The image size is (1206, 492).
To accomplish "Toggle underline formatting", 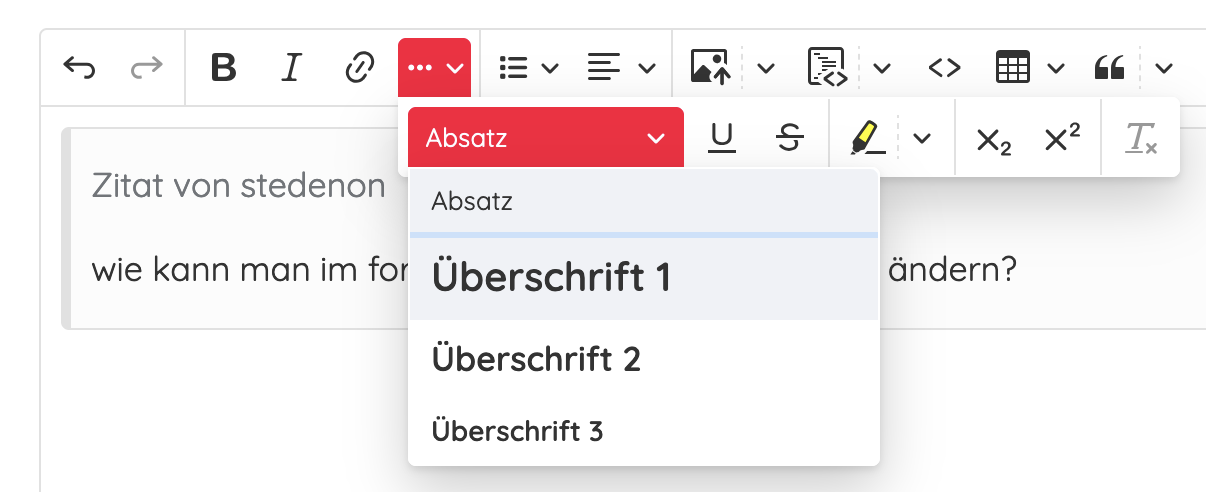I will (x=722, y=138).
